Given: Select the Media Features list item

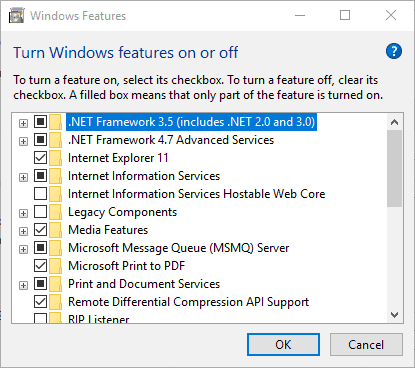Looking at the screenshot, I should (x=108, y=230).
